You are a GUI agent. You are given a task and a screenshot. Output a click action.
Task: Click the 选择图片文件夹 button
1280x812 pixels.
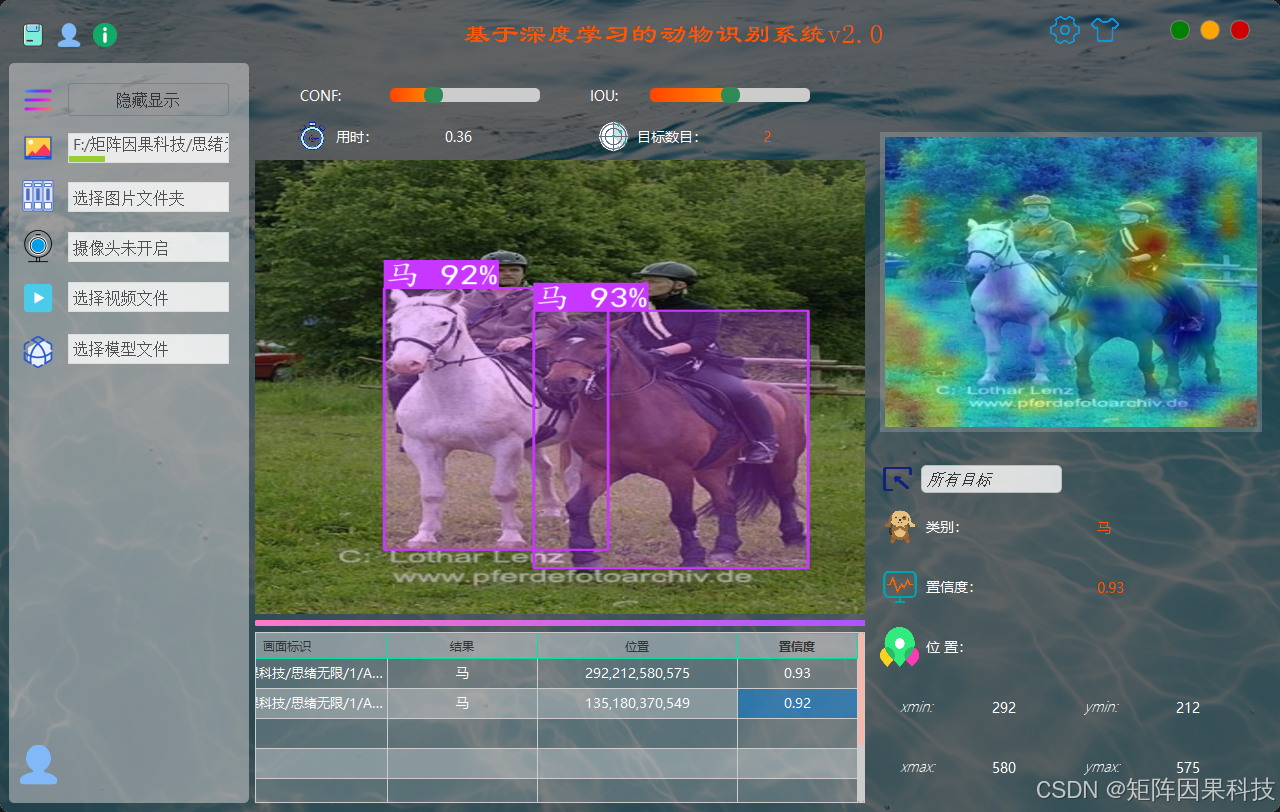click(148, 197)
